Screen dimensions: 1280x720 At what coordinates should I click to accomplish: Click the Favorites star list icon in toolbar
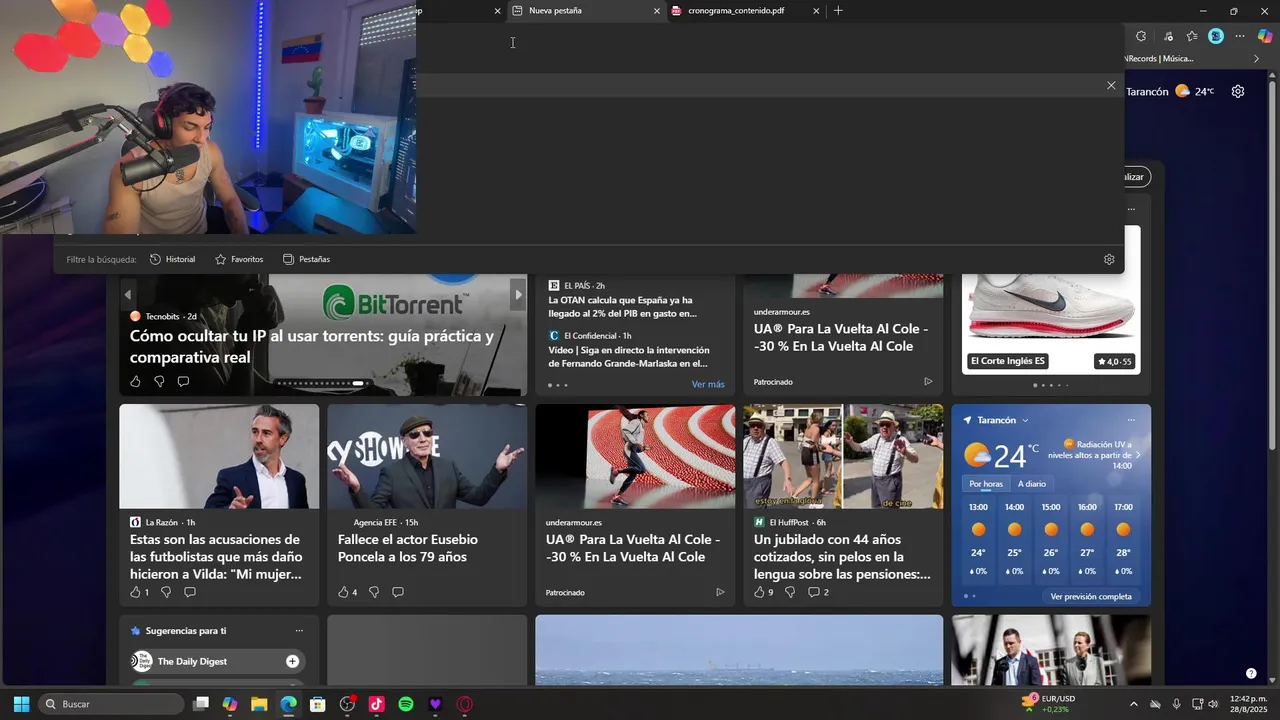pos(1192,36)
